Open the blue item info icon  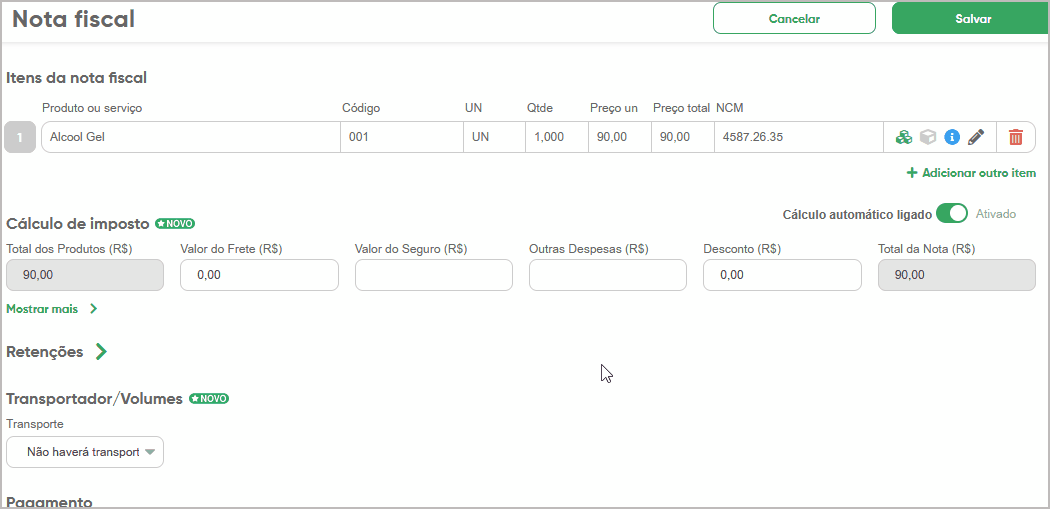(952, 137)
